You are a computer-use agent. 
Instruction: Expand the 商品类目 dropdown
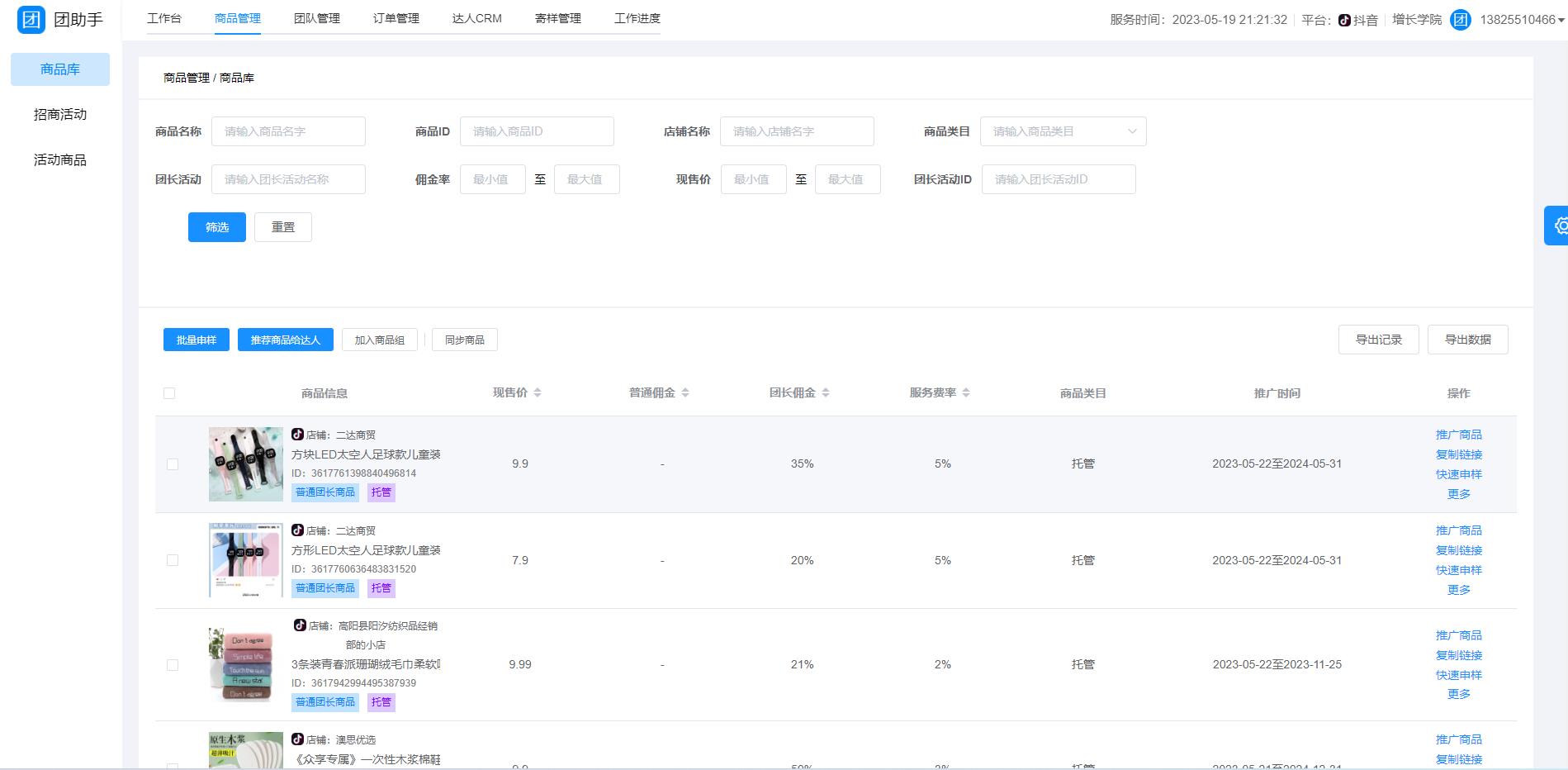1063,131
